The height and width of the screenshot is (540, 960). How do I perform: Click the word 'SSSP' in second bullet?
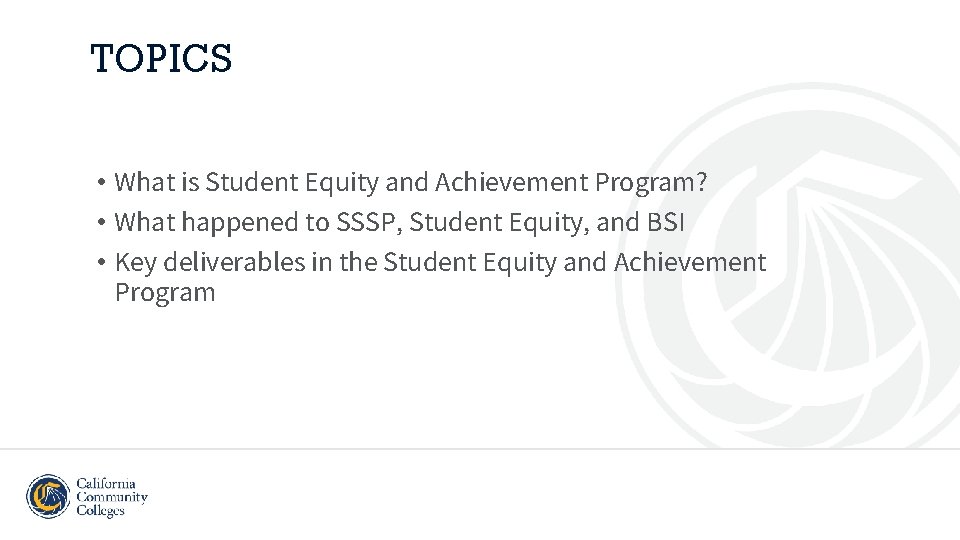coord(366,222)
